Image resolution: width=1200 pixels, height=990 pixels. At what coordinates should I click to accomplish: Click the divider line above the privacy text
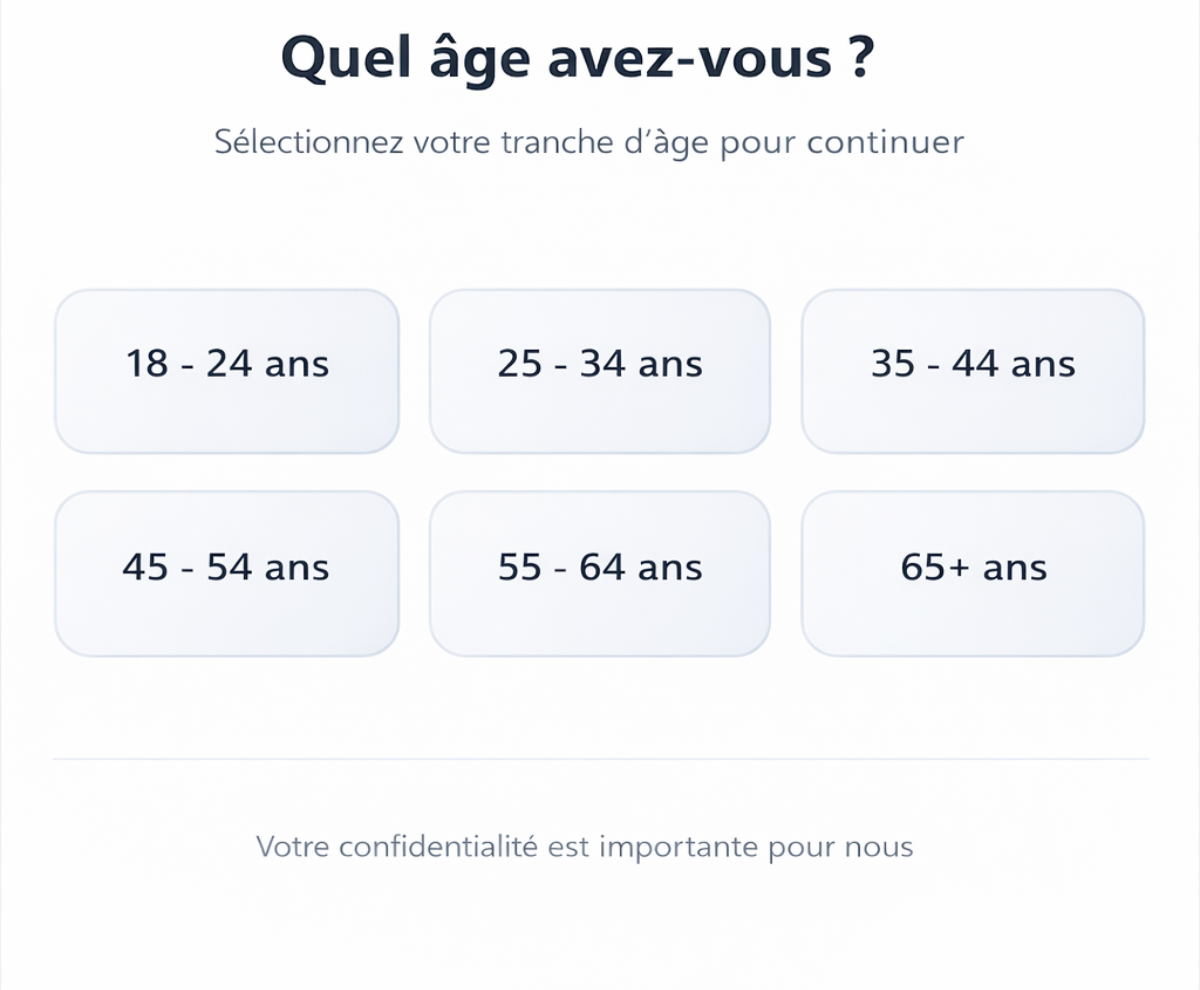600,759
